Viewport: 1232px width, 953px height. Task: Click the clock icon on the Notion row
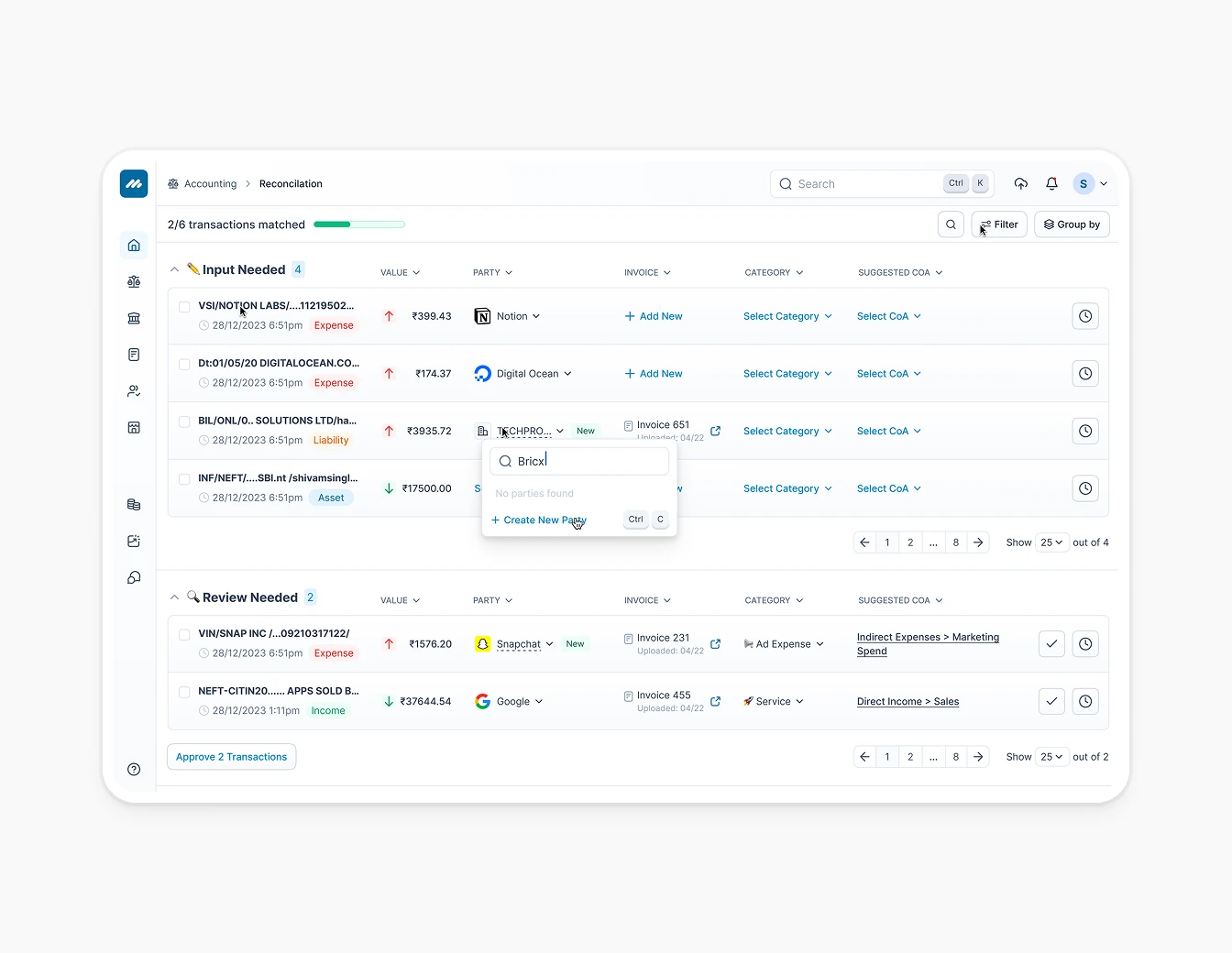[1085, 316]
